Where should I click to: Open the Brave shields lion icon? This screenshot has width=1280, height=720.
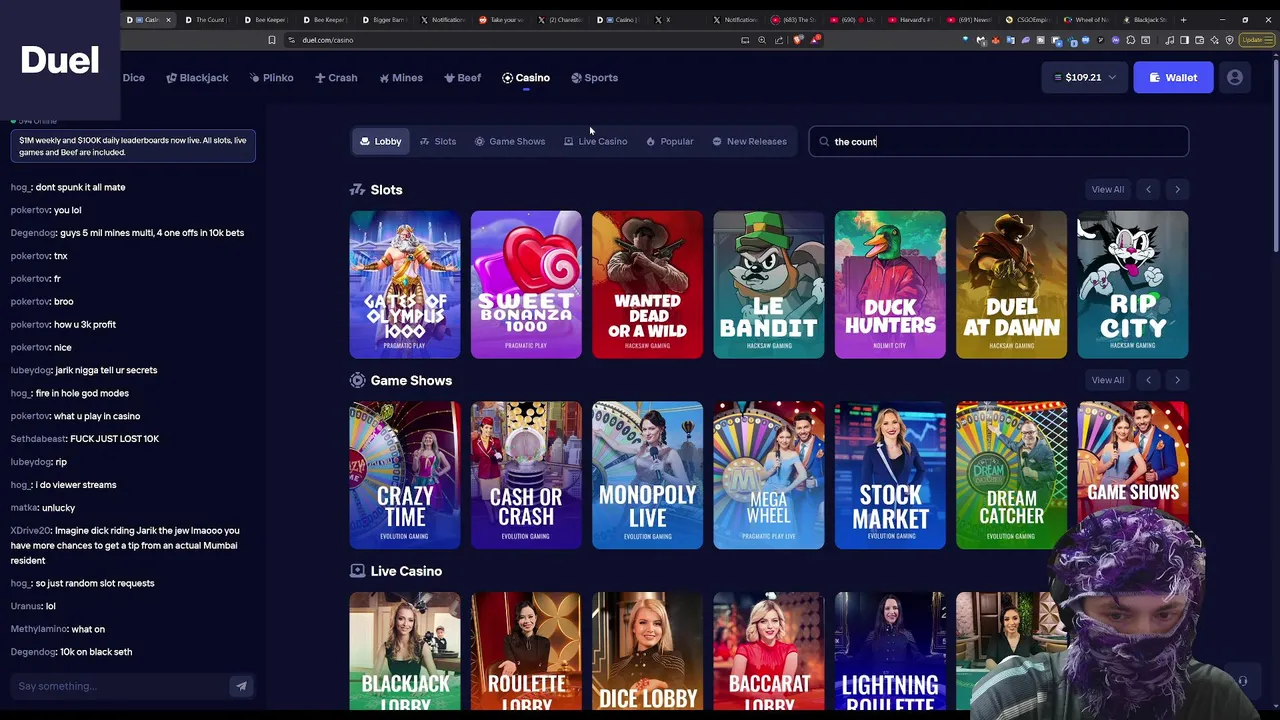coord(797,40)
